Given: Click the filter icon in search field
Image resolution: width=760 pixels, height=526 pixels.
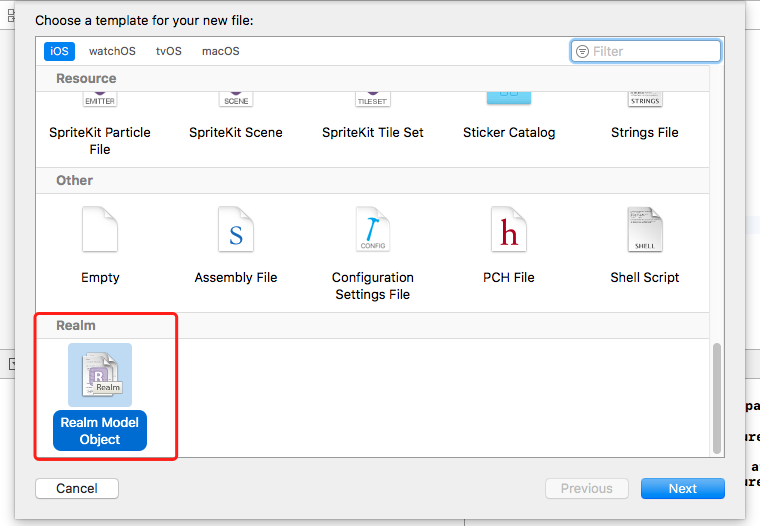Looking at the screenshot, I should (x=582, y=51).
